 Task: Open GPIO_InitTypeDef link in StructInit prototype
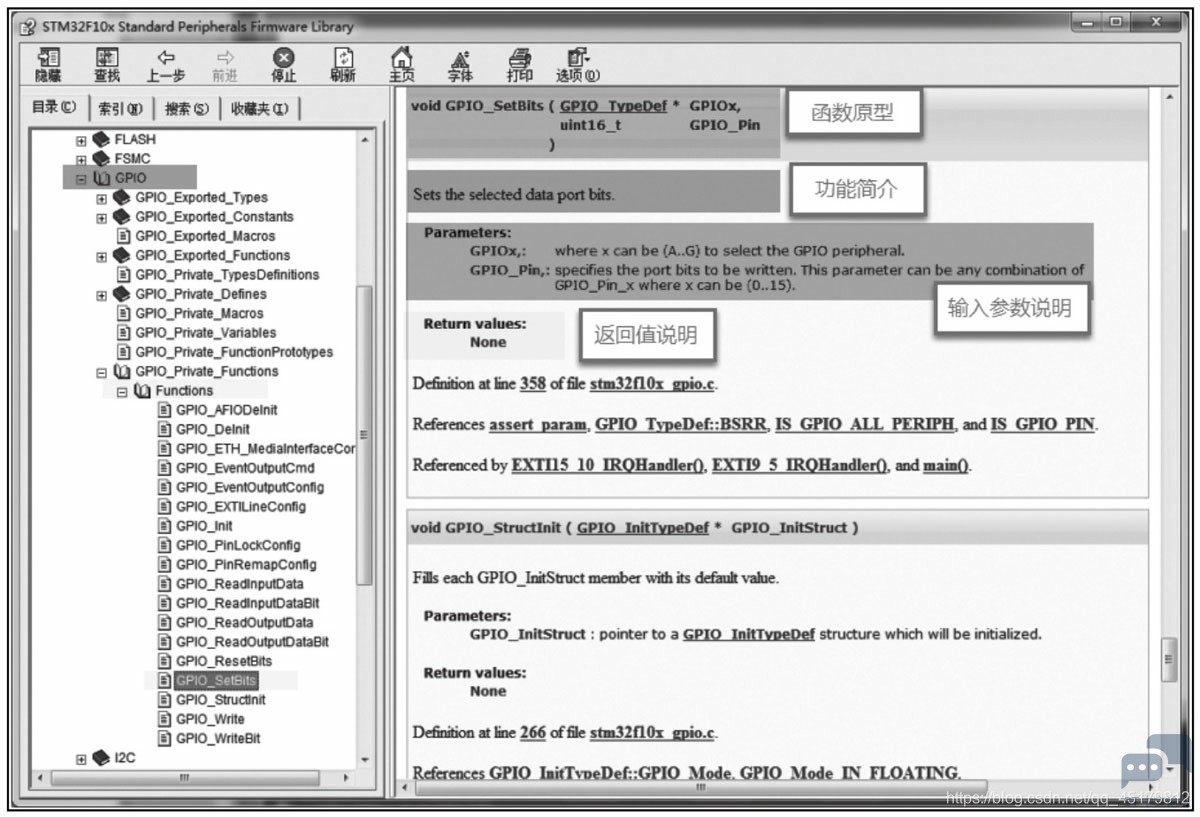643,528
